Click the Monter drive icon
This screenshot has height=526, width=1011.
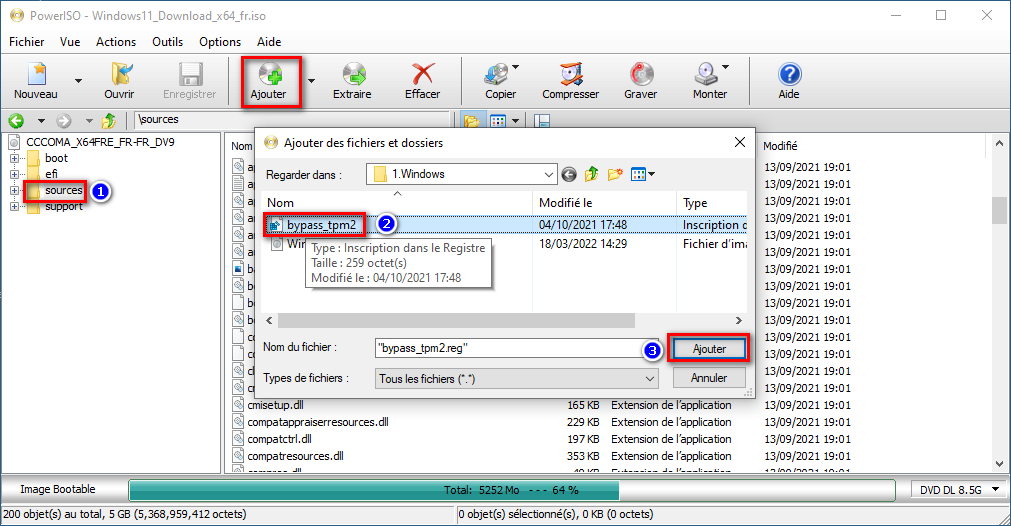(708, 75)
